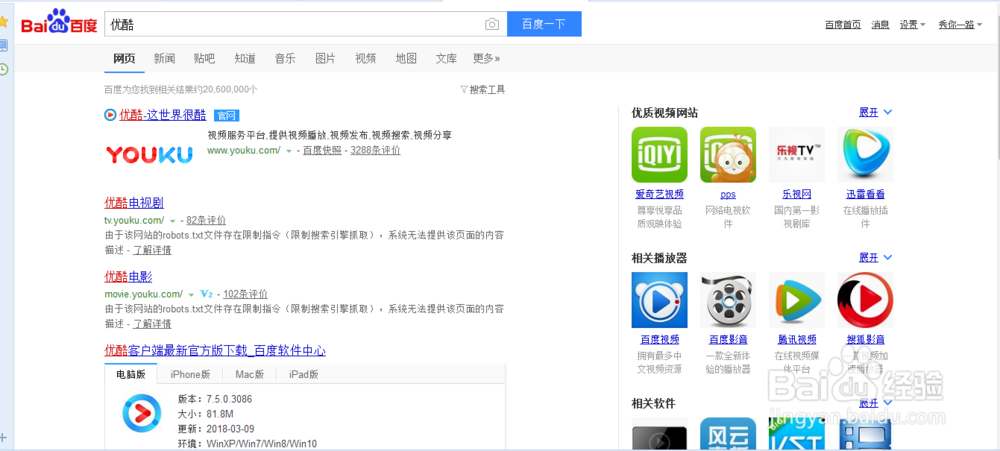Image resolution: width=1000 pixels, height=451 pixels.
Task: Open 消息 link in header
Action: point(880,25)
